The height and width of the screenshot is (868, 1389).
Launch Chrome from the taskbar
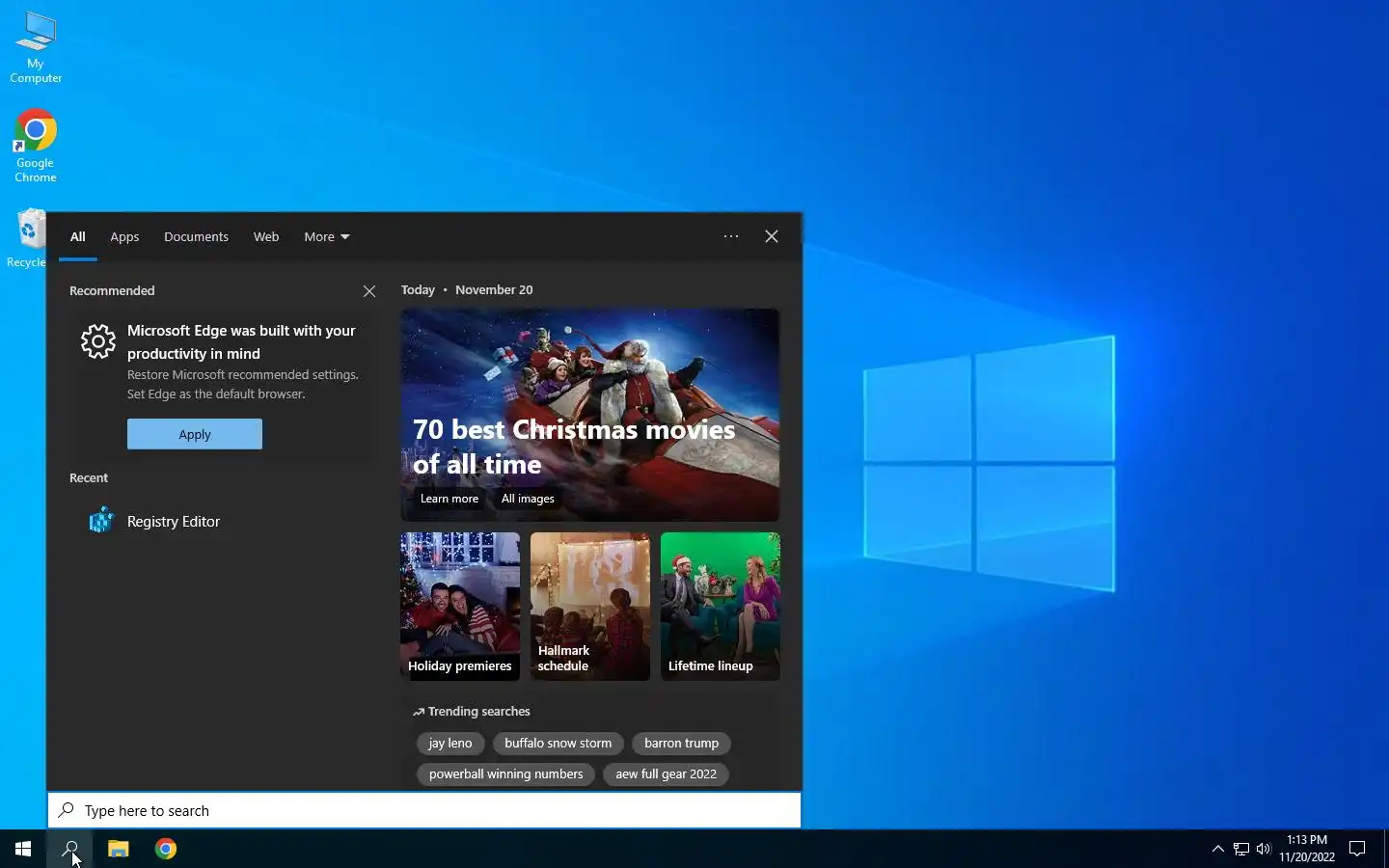tap(166, 849)
